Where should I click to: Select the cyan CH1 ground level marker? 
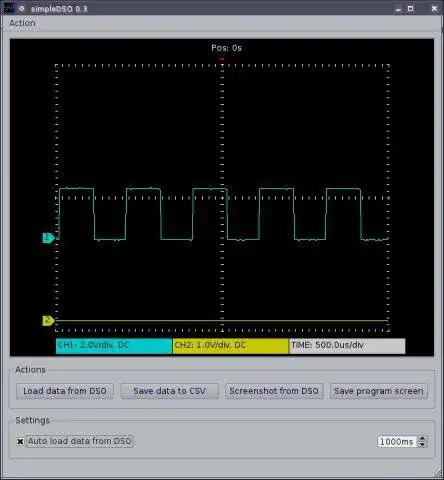click(x=48, y=238)
